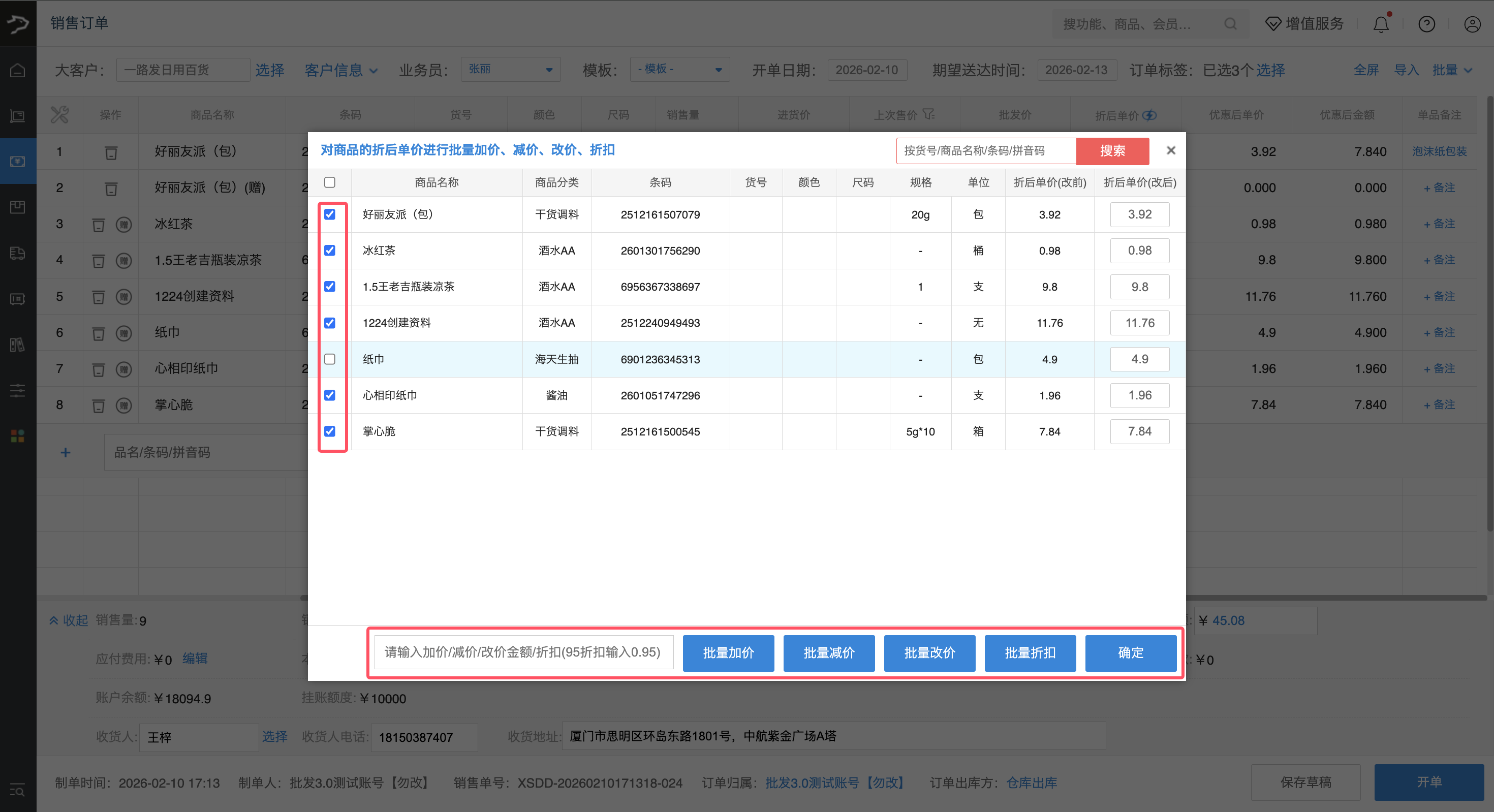
Task: Click the 全屏 link
Action: pos(1366,70)
